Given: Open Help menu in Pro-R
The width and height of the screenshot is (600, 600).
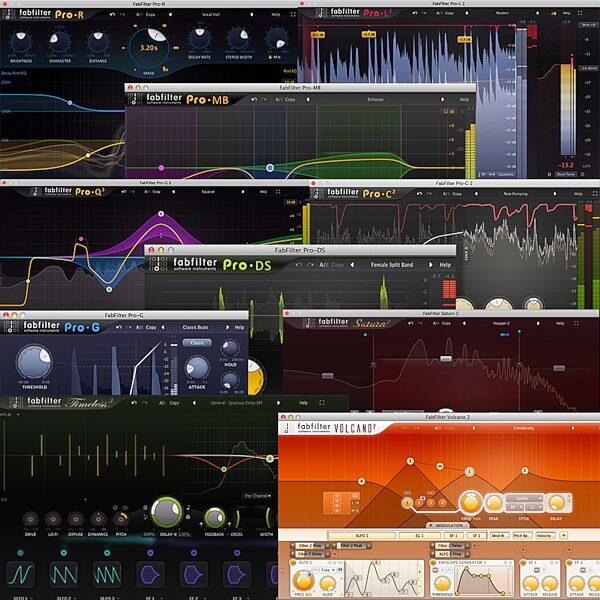Looking at the screenshot, I should (x=276, y=15).
